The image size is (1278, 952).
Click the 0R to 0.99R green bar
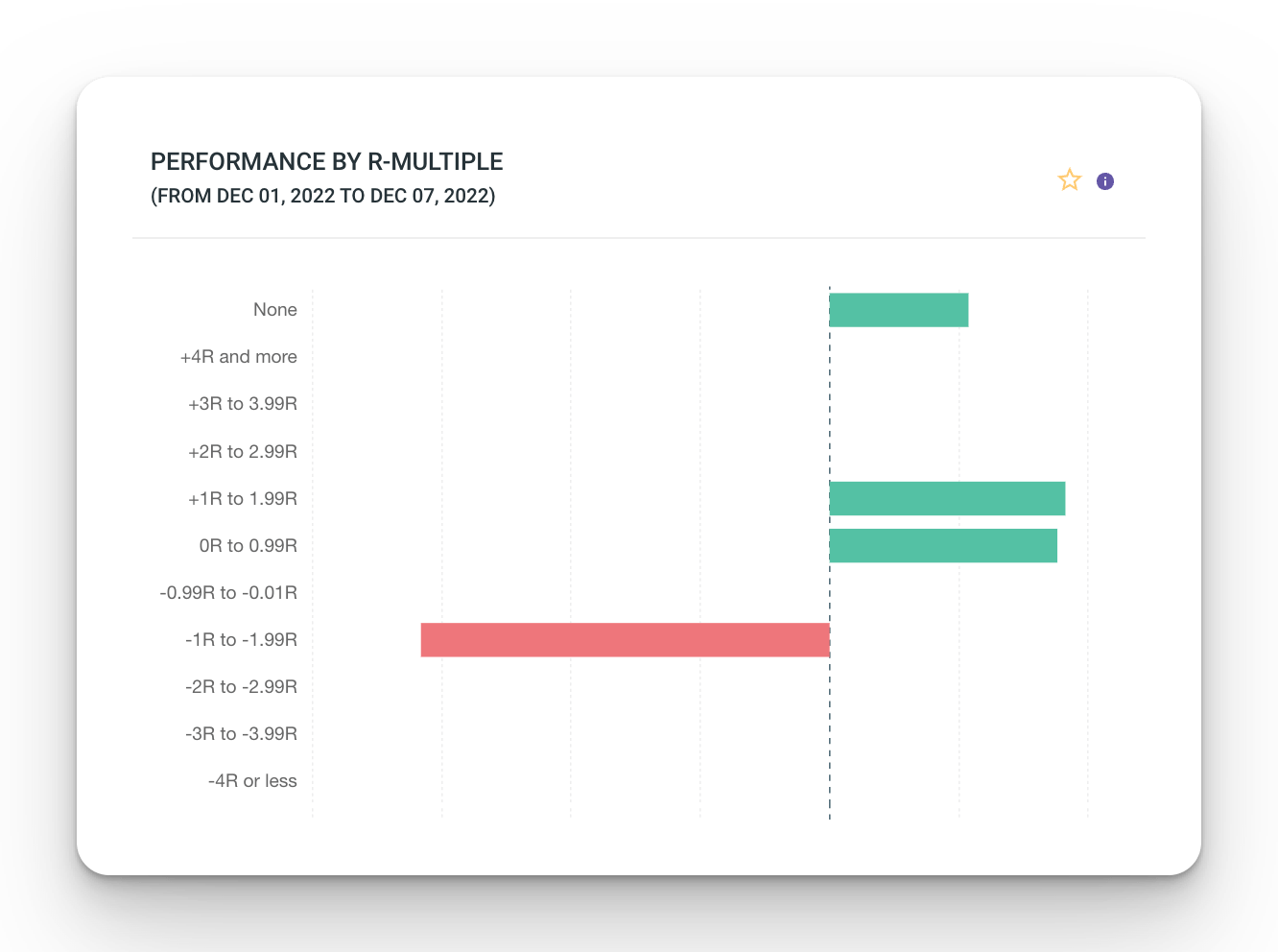pos(943,546)
